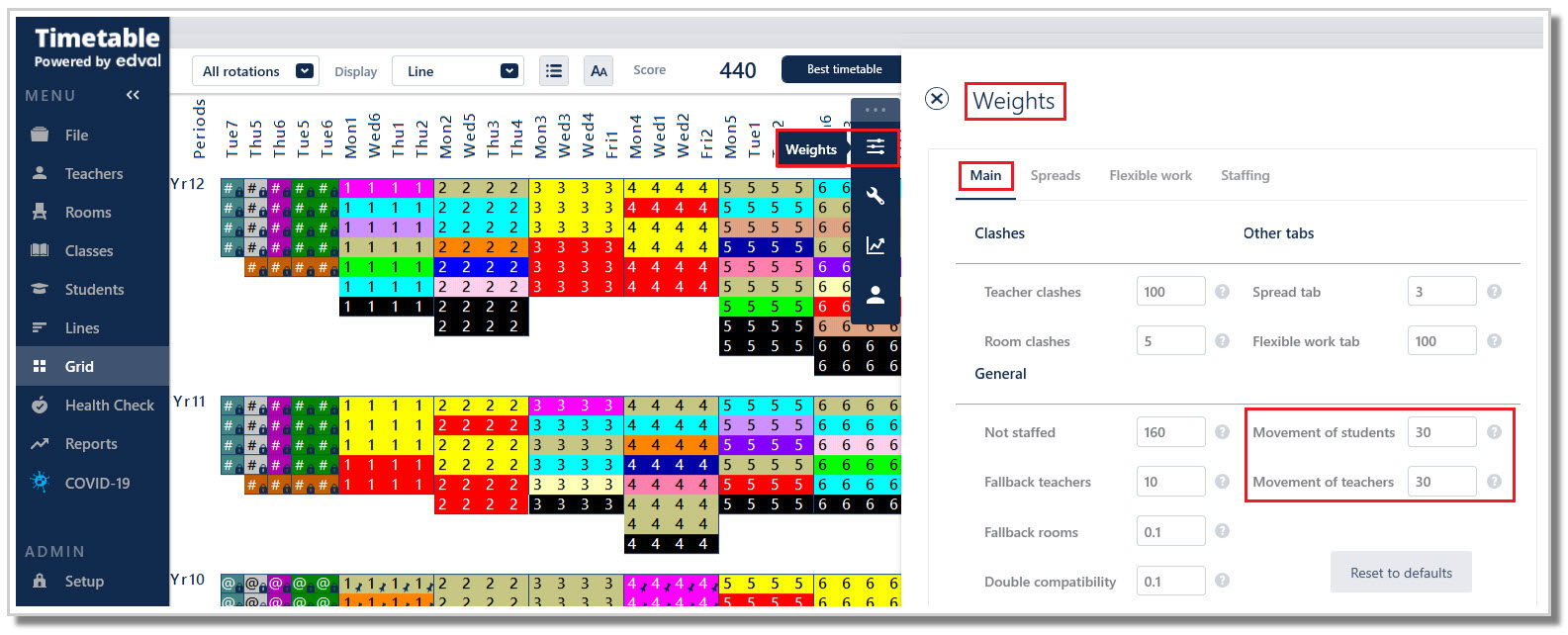1568x635 pixels.
Task: Collapse the sidebar menu with double chevron
Action: [133, 95]
